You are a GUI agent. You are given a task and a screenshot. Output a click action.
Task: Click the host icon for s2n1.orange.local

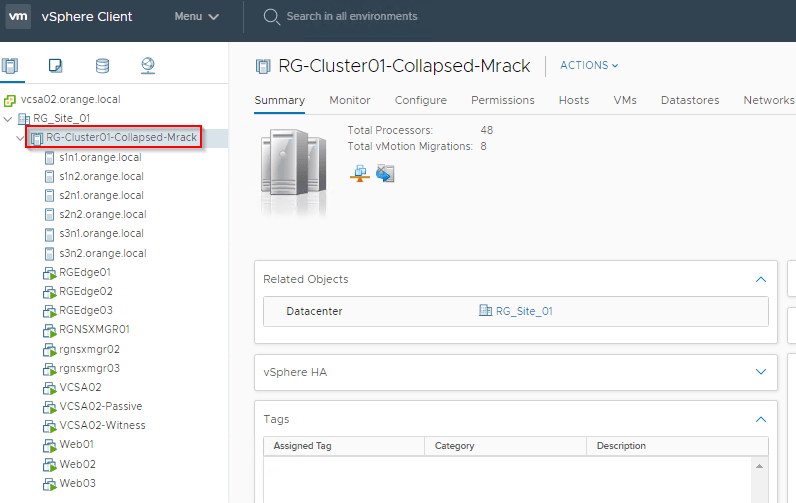click(x=49, y=195)
